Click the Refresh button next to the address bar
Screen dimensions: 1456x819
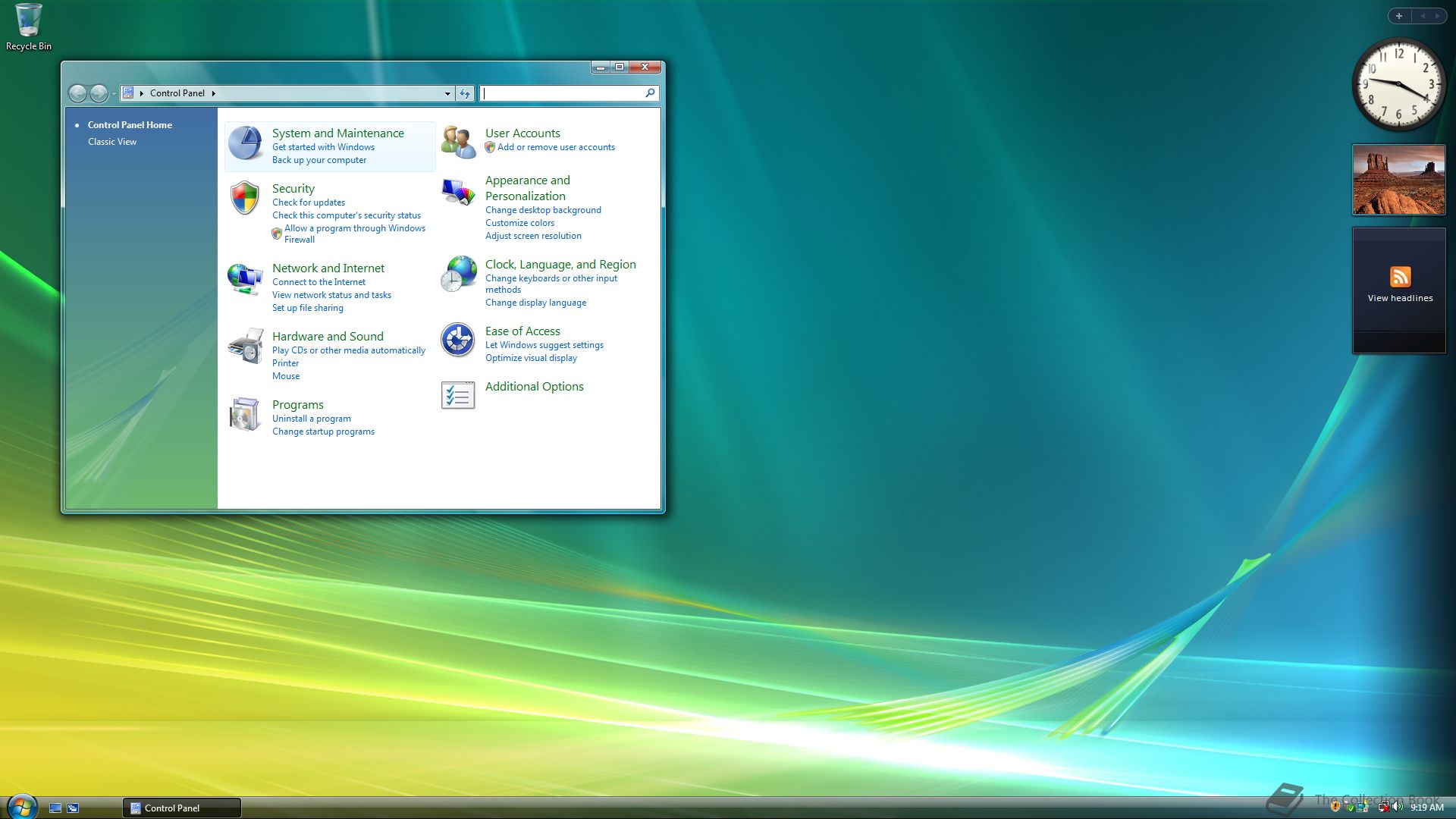tap(465, 93)
